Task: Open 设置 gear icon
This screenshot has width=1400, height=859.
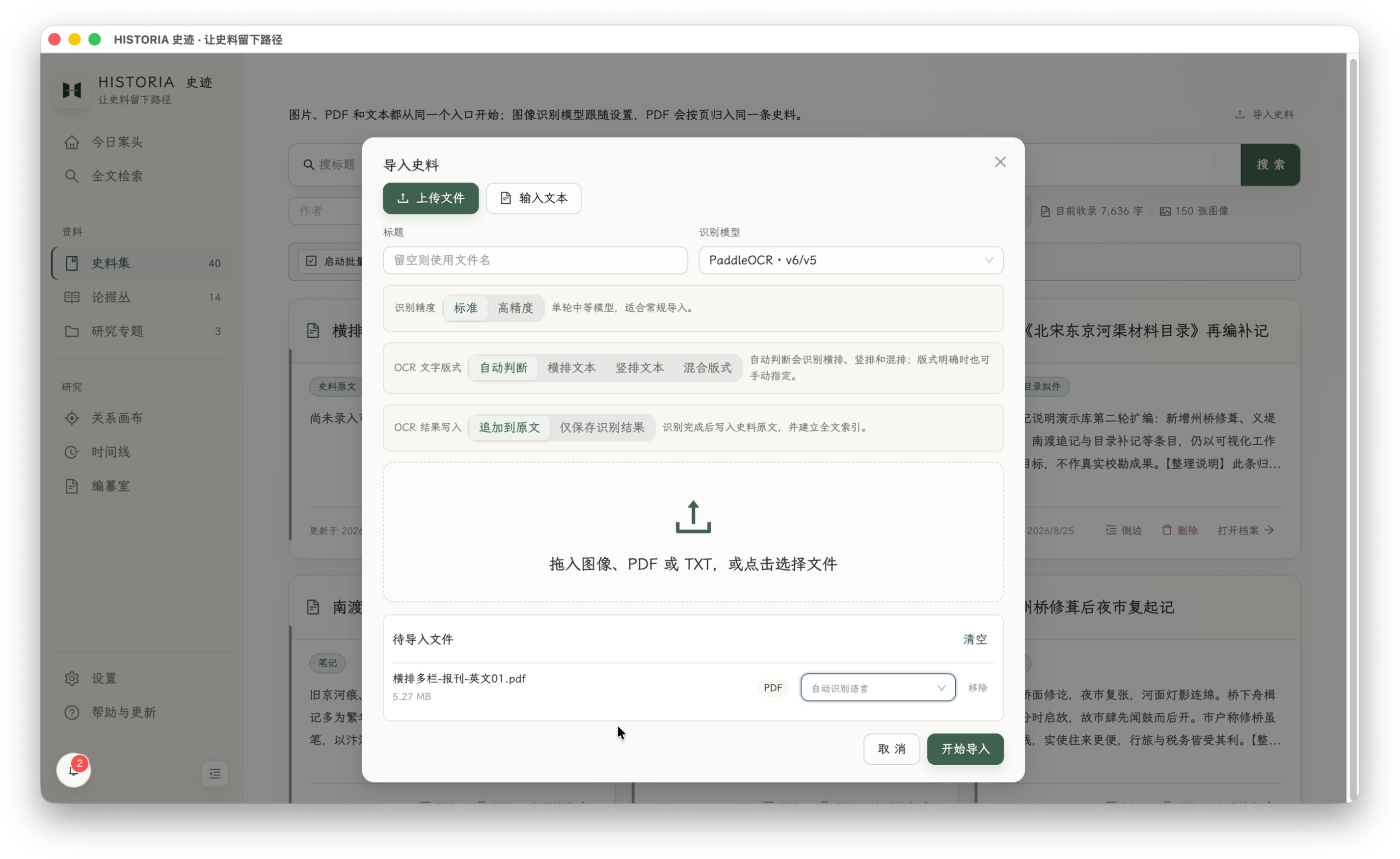Action: point(72,678)
